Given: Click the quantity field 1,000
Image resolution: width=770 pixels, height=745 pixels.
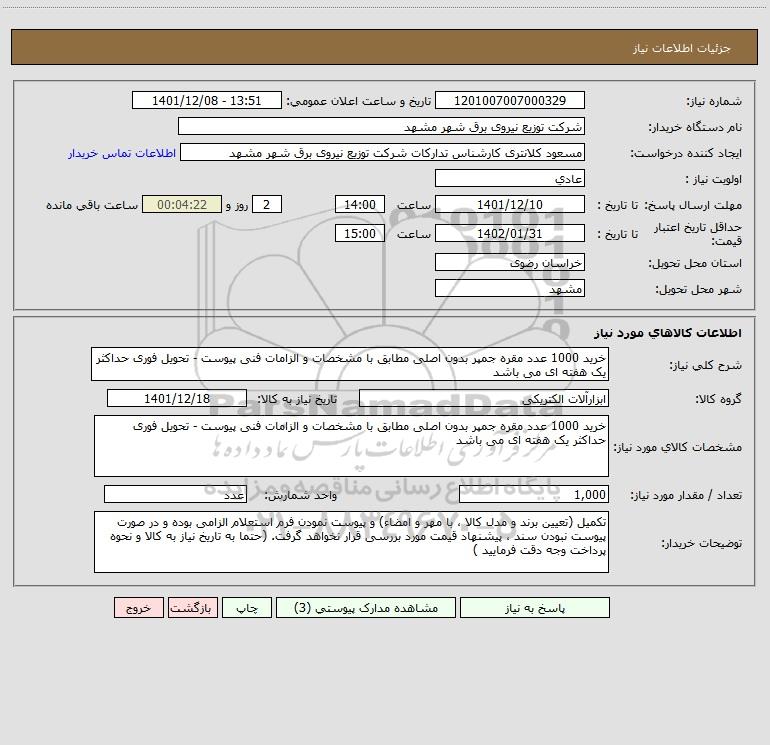Looking at the screenshot, I should coord(534,495).
